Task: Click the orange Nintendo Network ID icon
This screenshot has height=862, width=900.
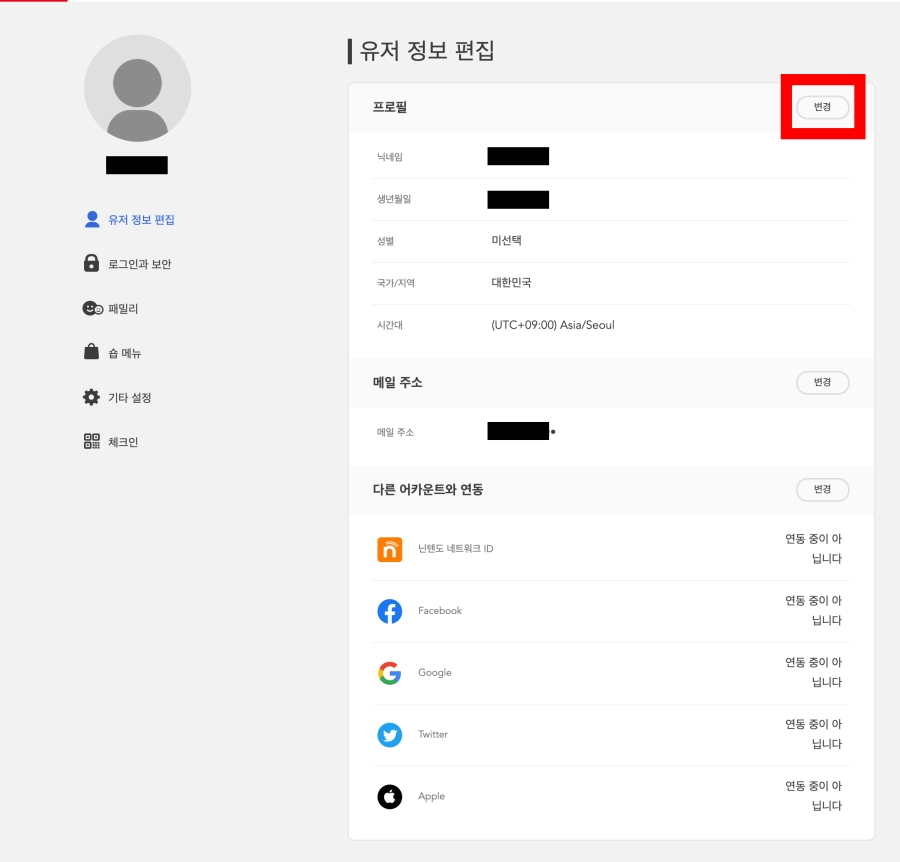Action: tap(389, 549)
